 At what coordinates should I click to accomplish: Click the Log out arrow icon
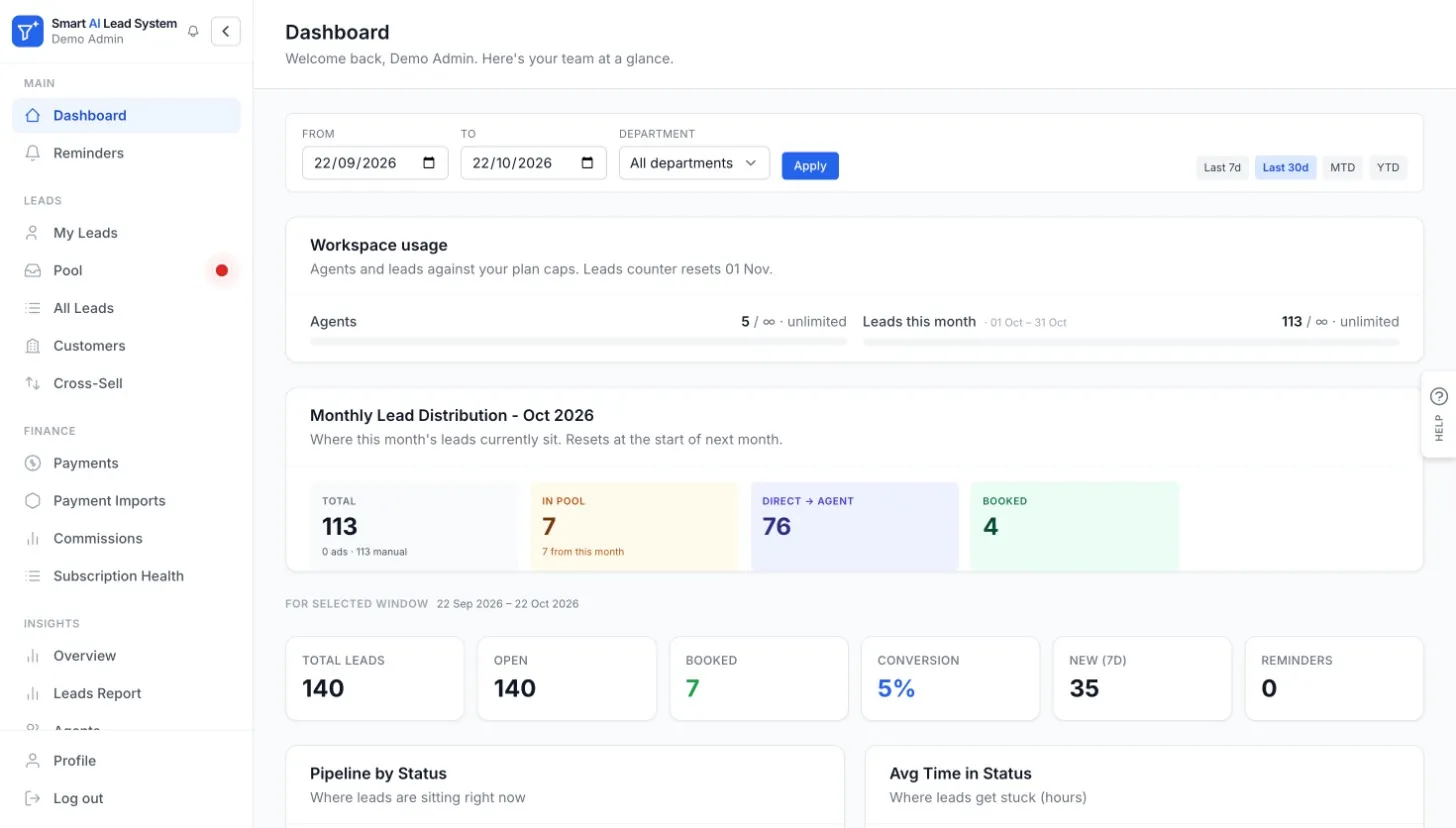click(33, 798)
